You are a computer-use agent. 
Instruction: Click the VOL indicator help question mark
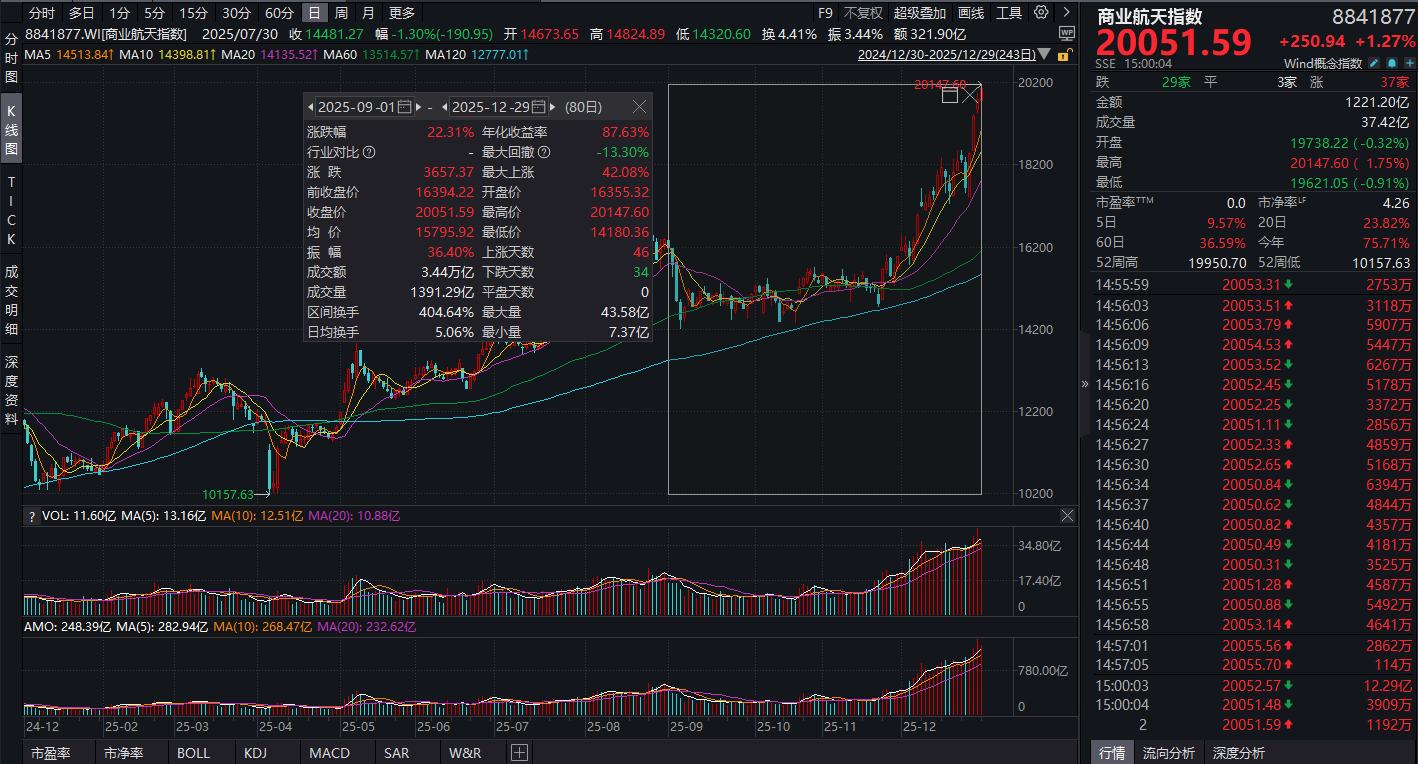[32, 516]
